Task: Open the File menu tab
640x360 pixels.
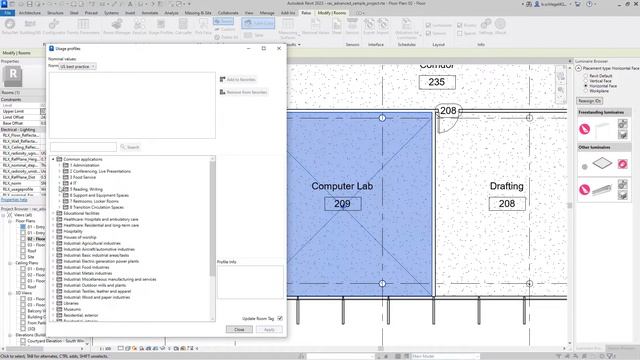Action: [7, 13]
